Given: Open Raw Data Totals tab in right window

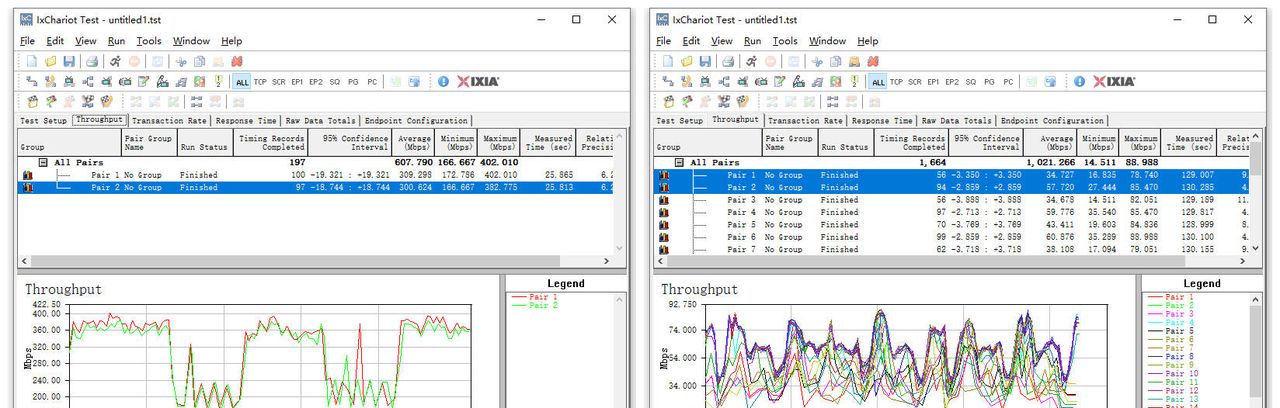Looking at the screenshot, I should click(x=956, y=120).
